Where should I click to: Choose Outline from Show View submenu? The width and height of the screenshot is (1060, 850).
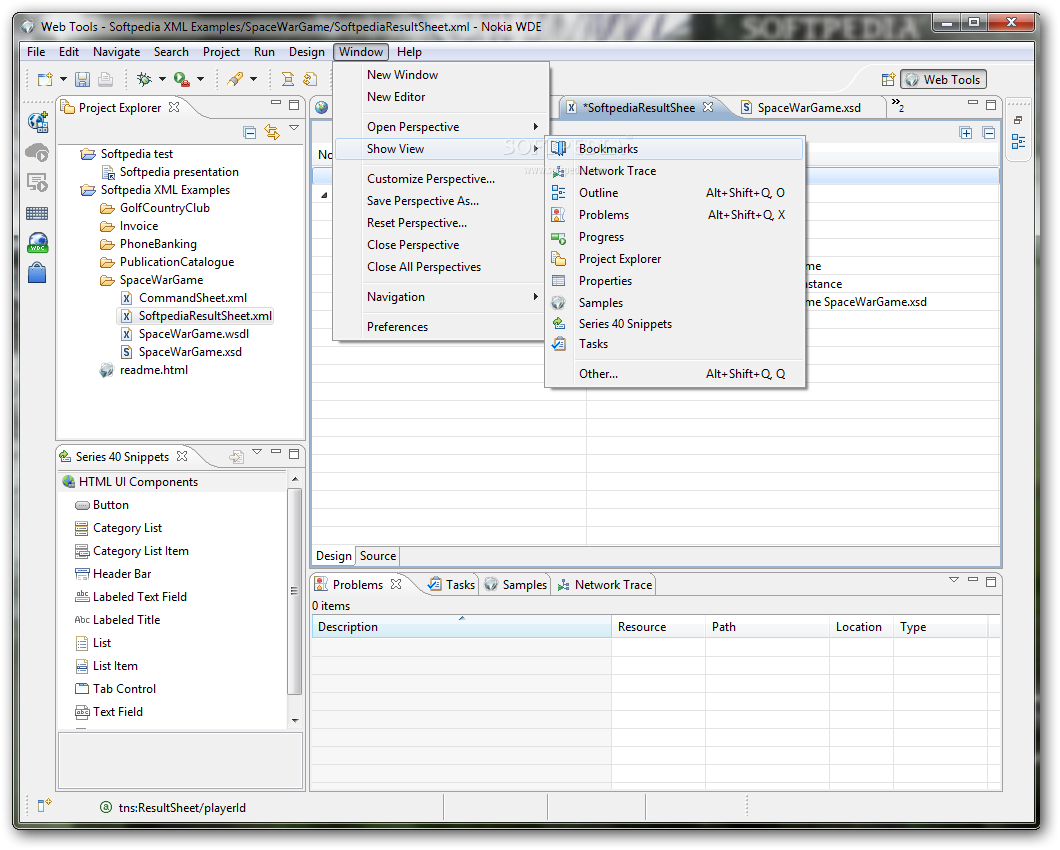pyautogui.click(x=675, y=193)
